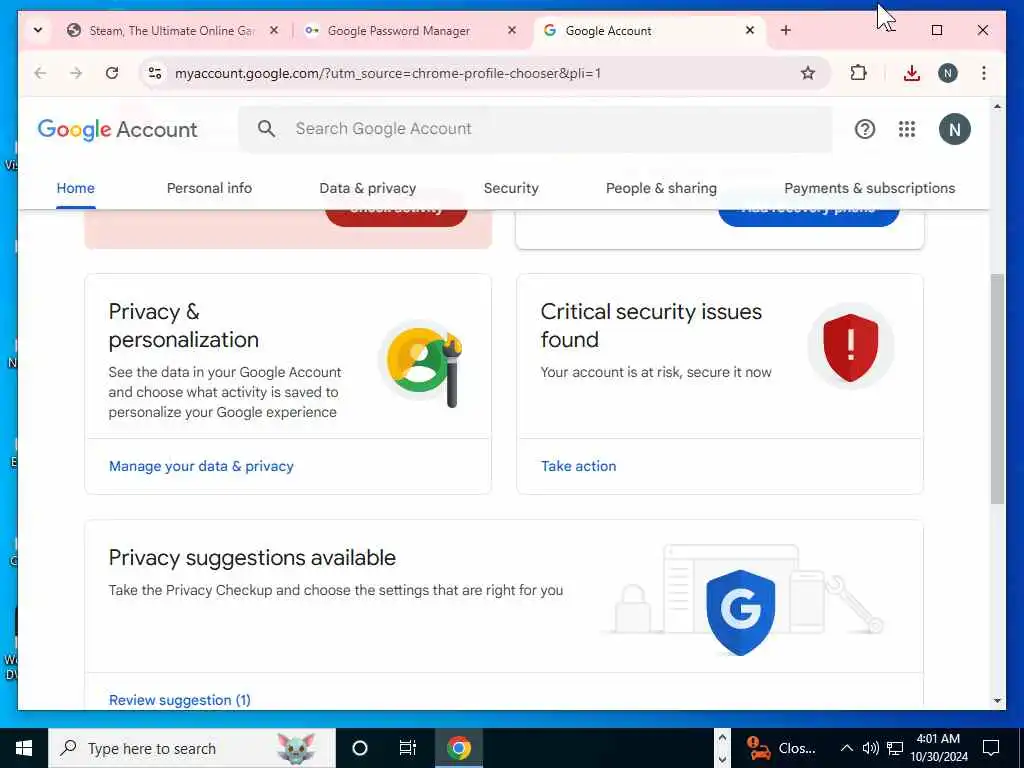Image resolution: width=1024 pixels, height=768 pixels.
Task: Go to the Home tab
Action: tap(76, 188)
